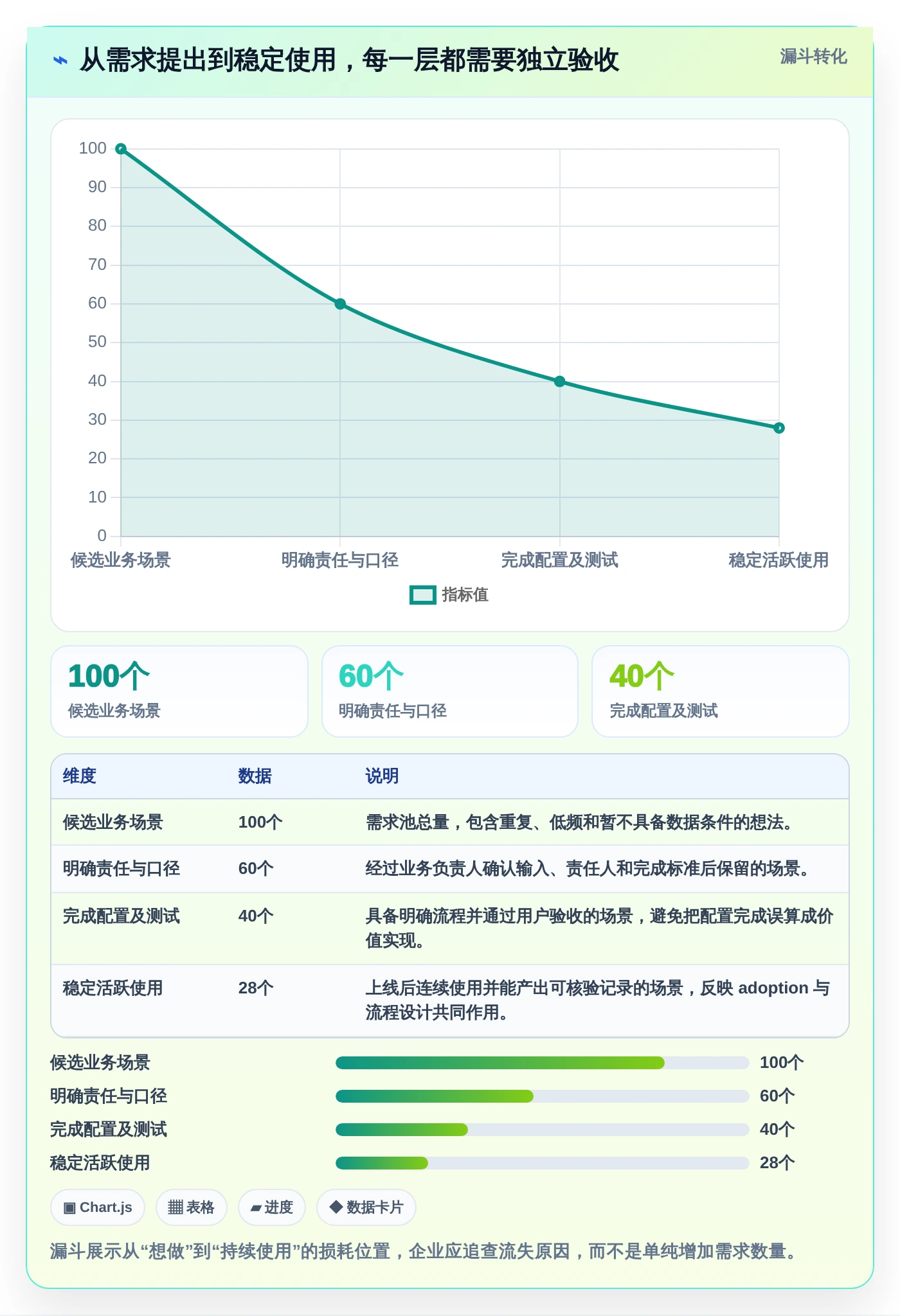
Task: Click the 进度 tag chip
Action: [271, 1207]
